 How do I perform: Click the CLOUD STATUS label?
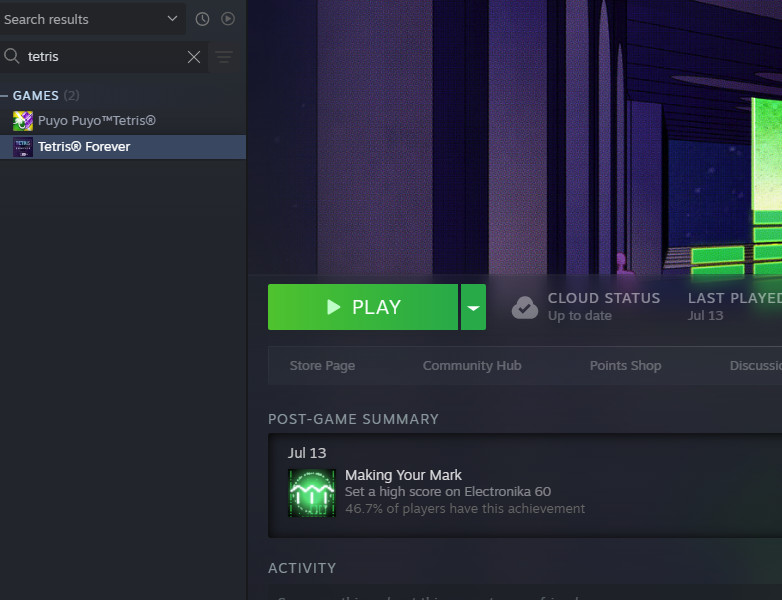coord(604,298)
